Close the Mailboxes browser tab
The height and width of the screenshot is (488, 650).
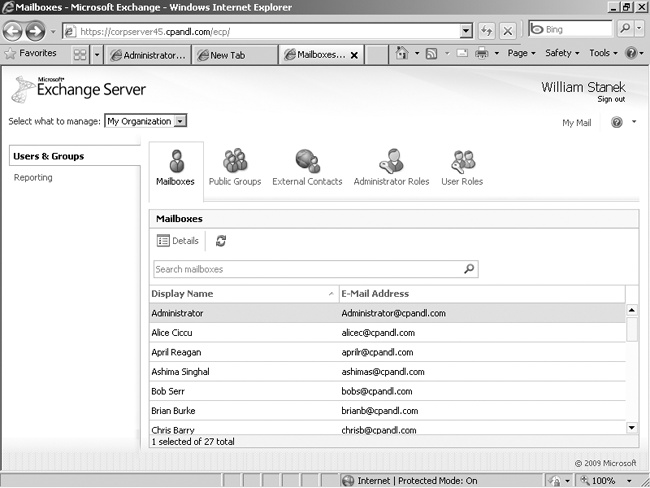(x=354, y=55)
